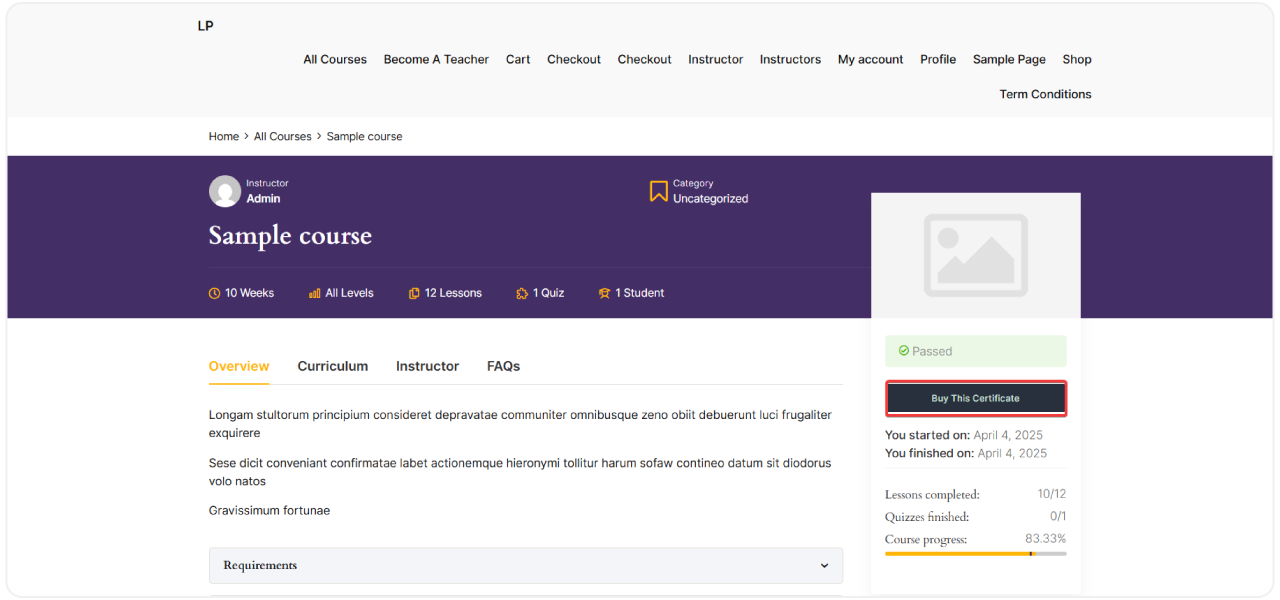The image size is (1280, 600).
Task: Click the bar chart icon for All Levels
Action: click(x=315, y=293)
